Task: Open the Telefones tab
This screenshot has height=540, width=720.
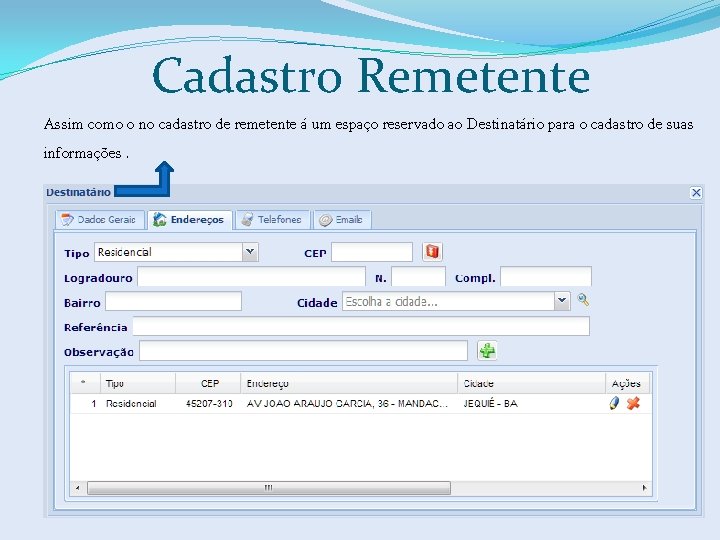Action: point(273,220)
